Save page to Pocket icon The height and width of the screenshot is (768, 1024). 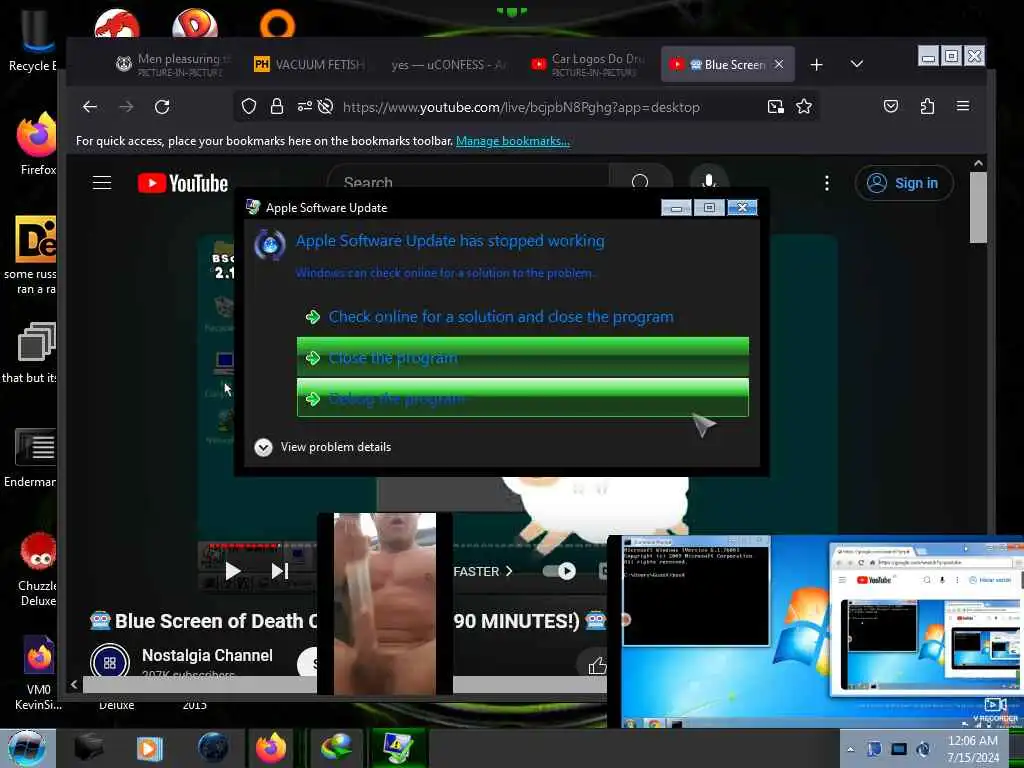(891, 106)
